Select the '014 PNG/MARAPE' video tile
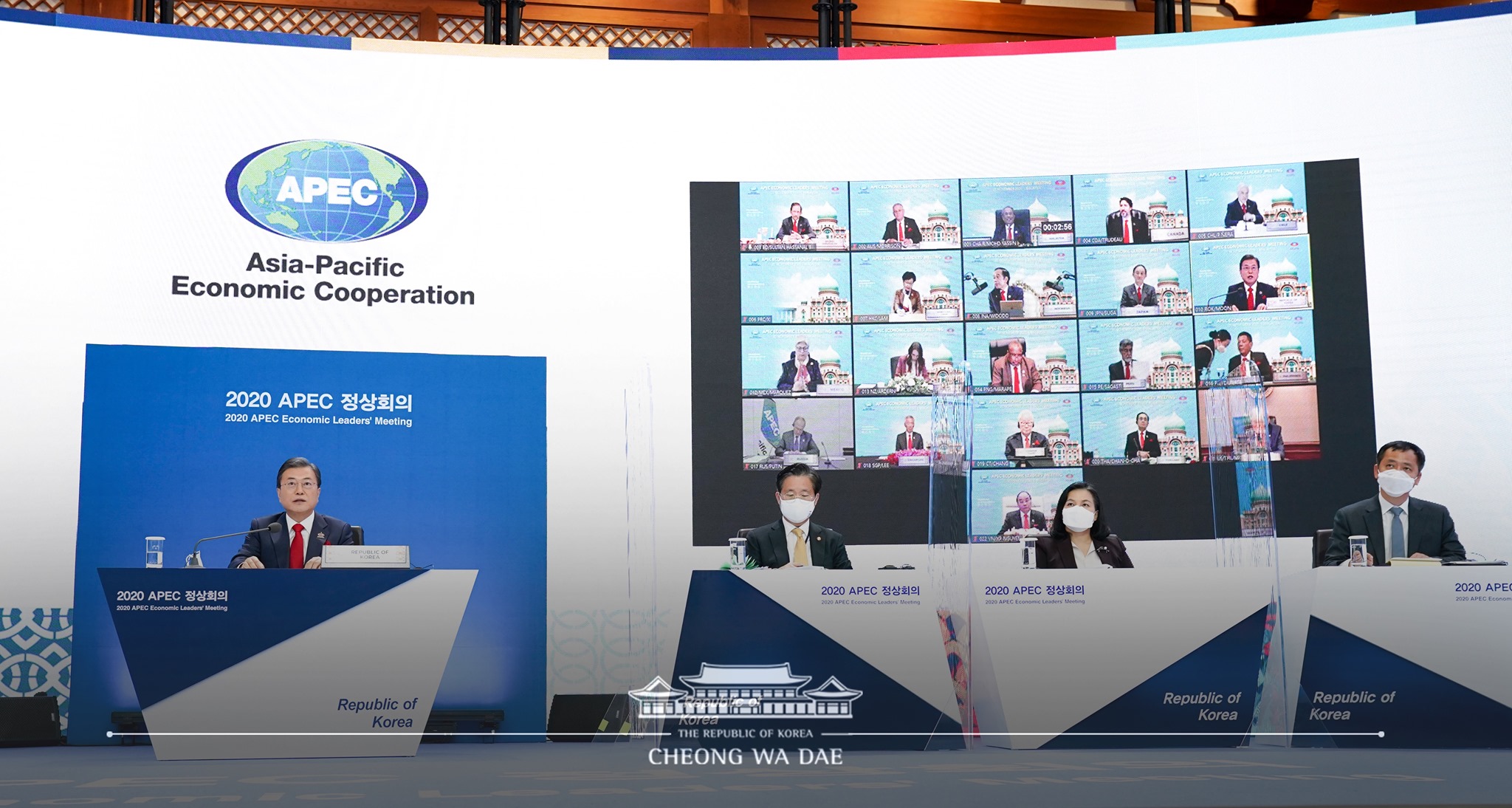This screenshot has height=808, width=1512. click(1021, 357)
